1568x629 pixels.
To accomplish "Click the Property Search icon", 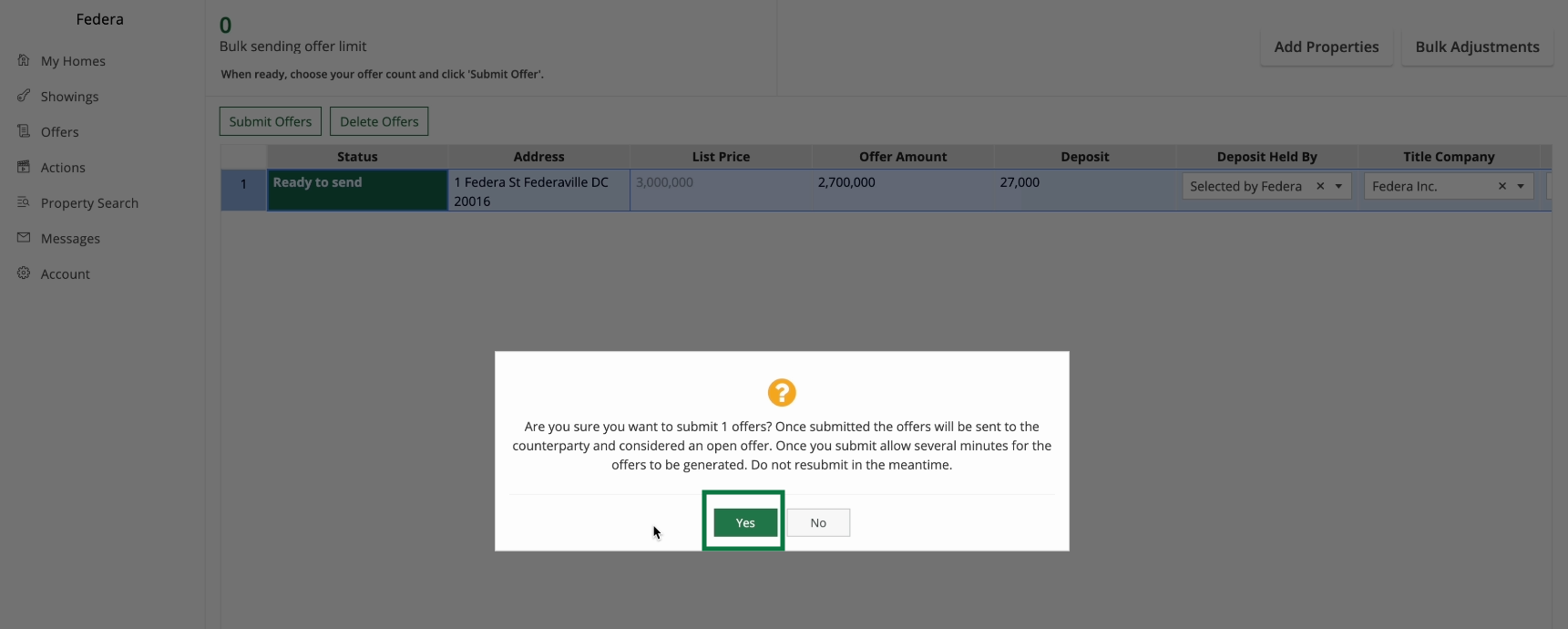I will [x=24, y=202].
